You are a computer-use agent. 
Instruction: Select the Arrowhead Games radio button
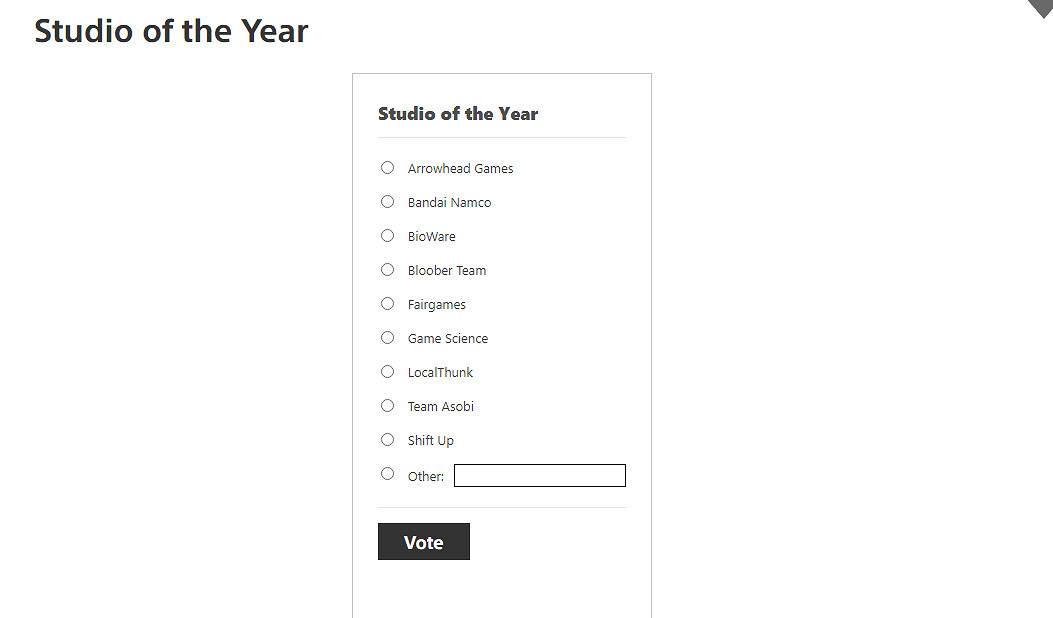click(x=387, y=167)
